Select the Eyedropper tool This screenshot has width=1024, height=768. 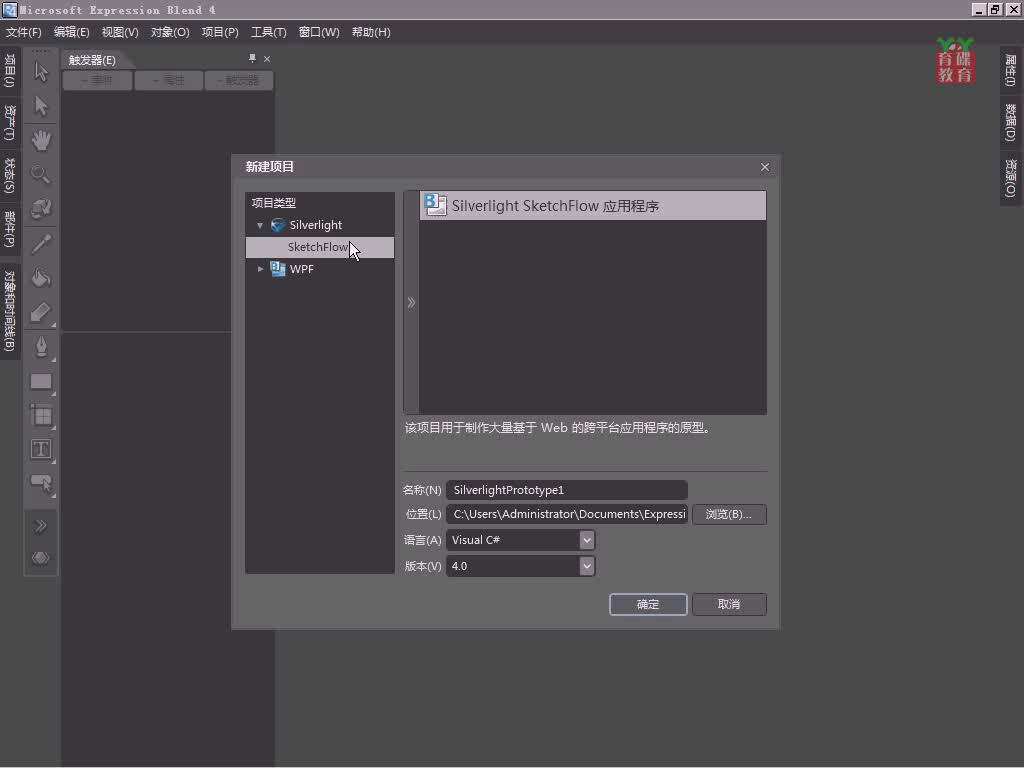click(41, 244)
